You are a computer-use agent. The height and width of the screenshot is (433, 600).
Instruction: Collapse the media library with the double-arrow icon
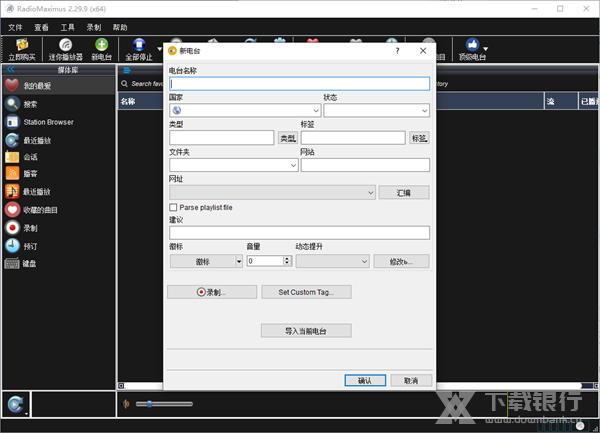[11, 69]
